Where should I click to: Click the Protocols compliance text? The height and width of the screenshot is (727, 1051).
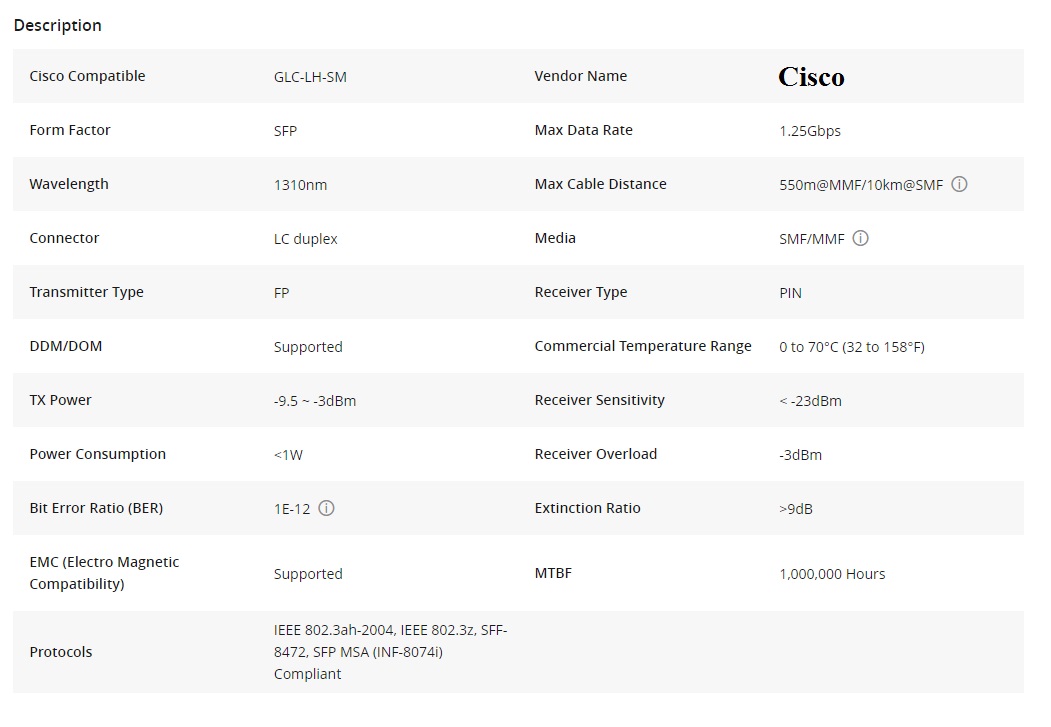[390, 652]
